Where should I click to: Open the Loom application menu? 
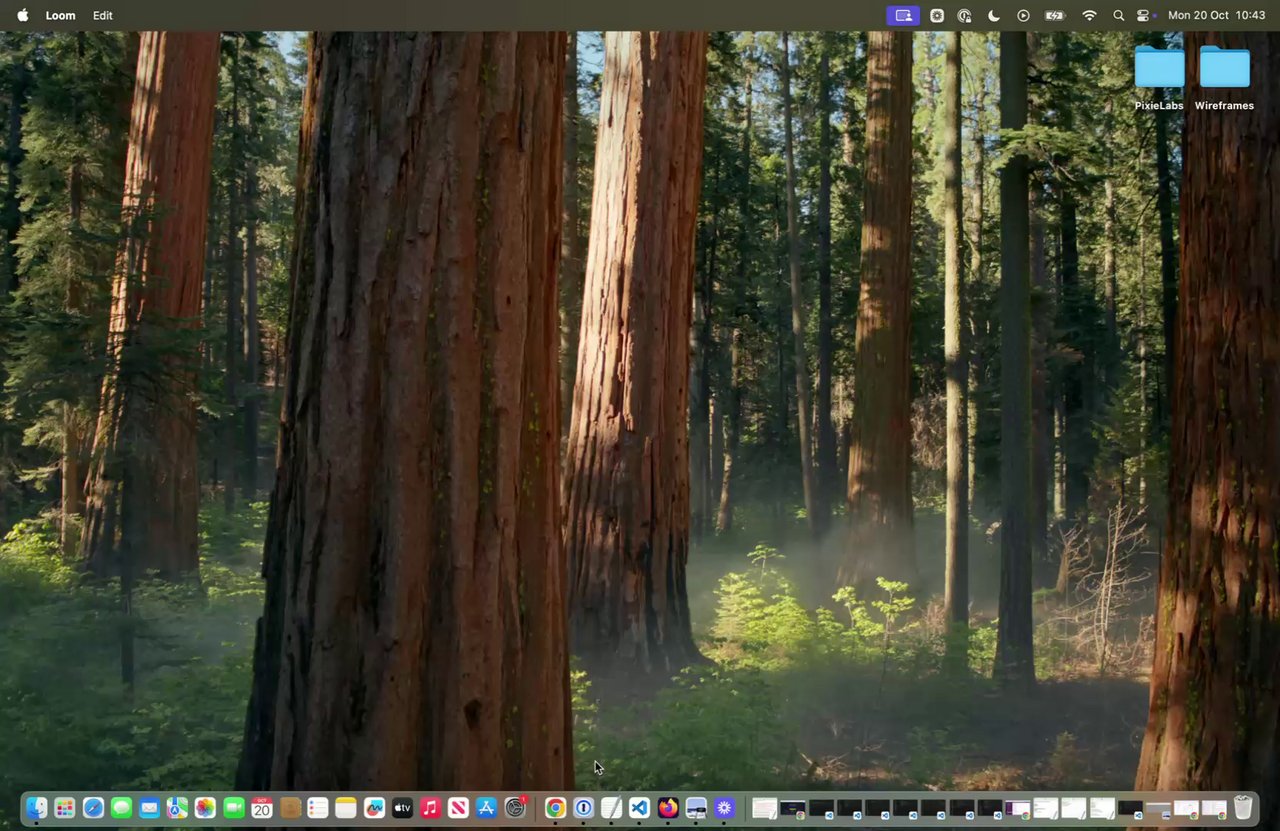coord(60,16)
